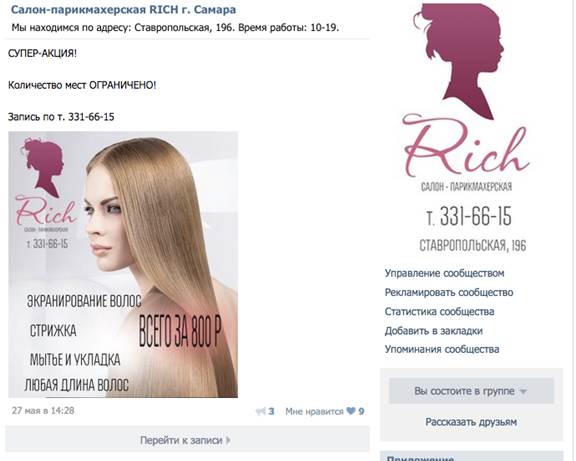Click the share count 3
Image resolution: width=576 pixels, height=461 pixels.
(271, 411)
